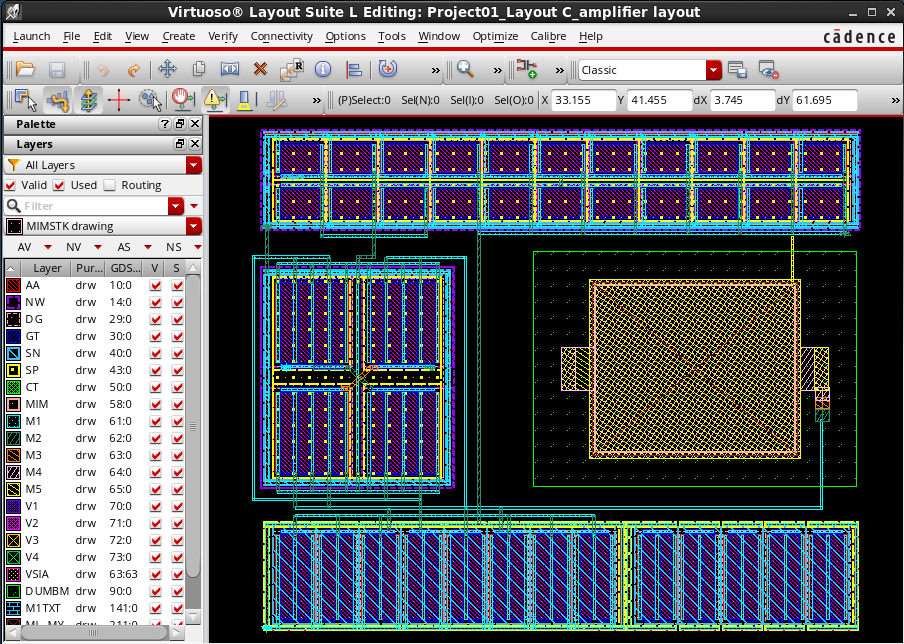904x644 pixels.
Task: Click the Delete X icon
Action: (x=261, y=70)
